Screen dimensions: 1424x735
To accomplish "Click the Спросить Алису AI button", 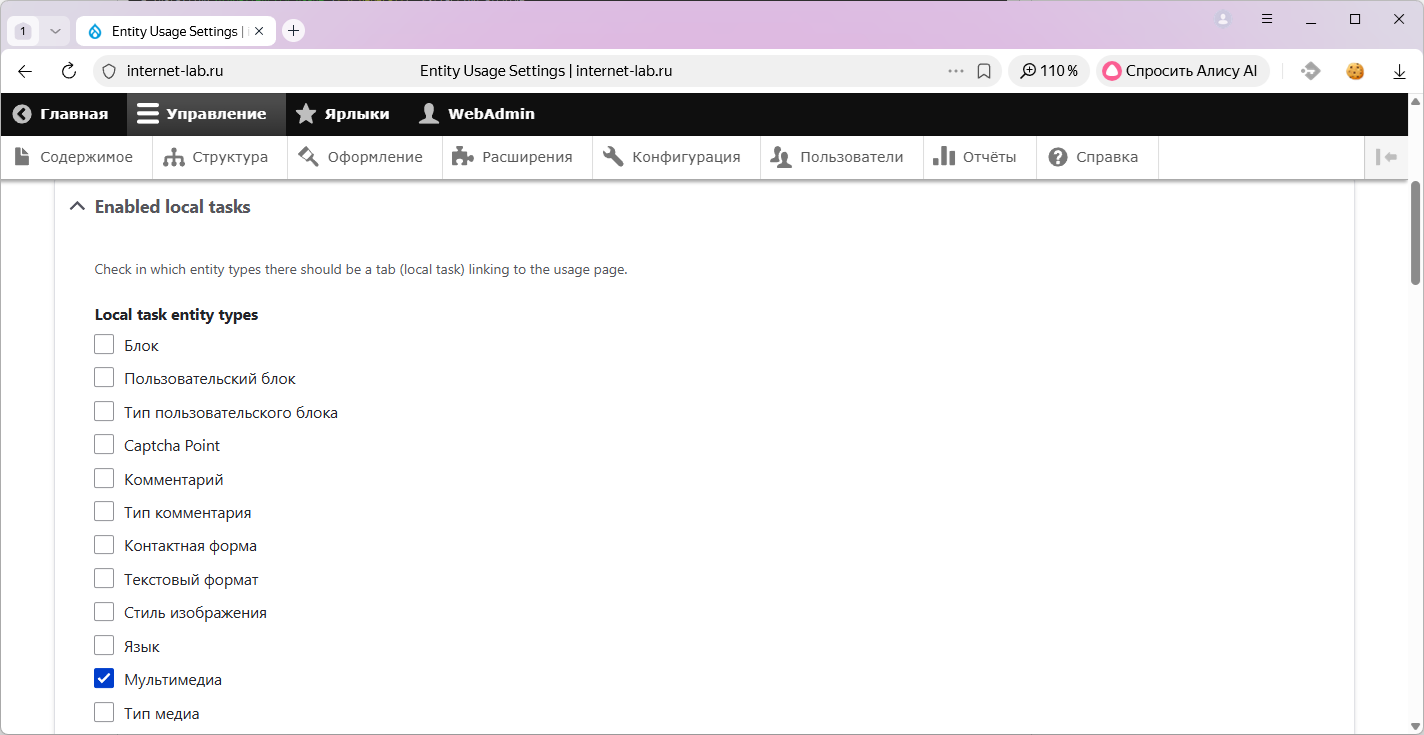I will tap(1182, 71).
